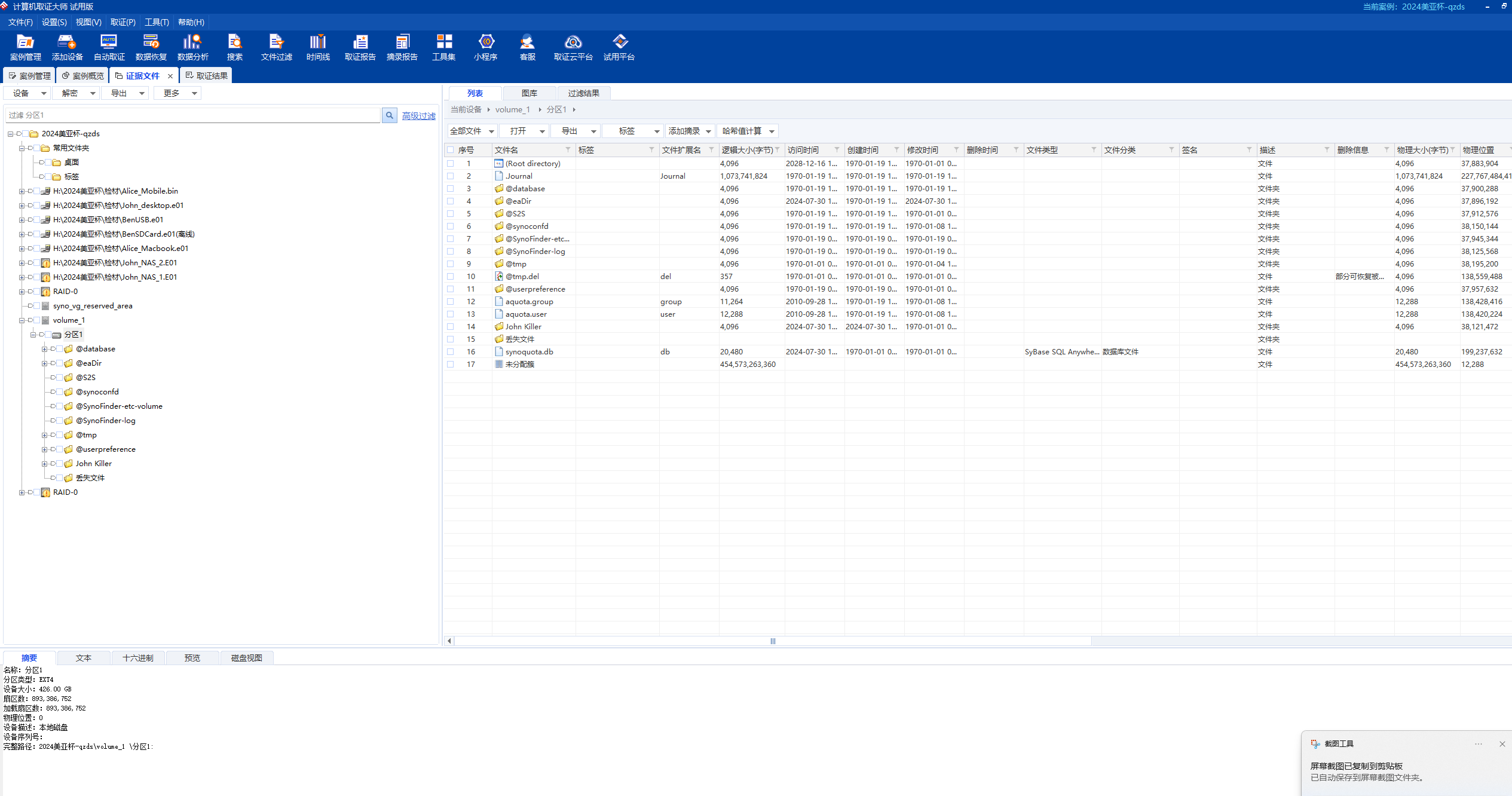Viewport: 1512px width, 796px height.
Task: Click the 取证报告 toolbar icon
Action: coord(360,47)
